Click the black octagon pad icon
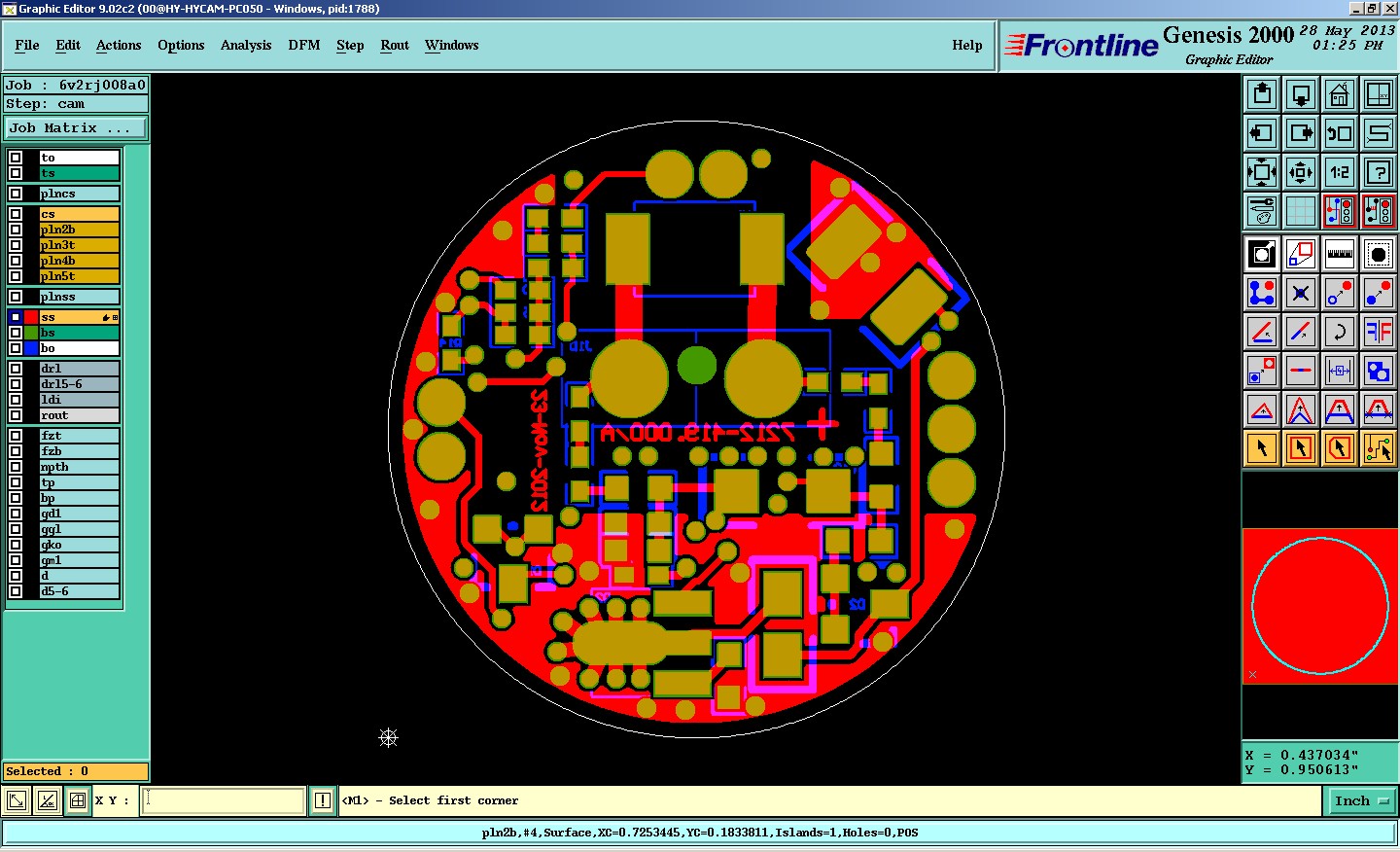1400x852 pixels. pos(1379,254)
